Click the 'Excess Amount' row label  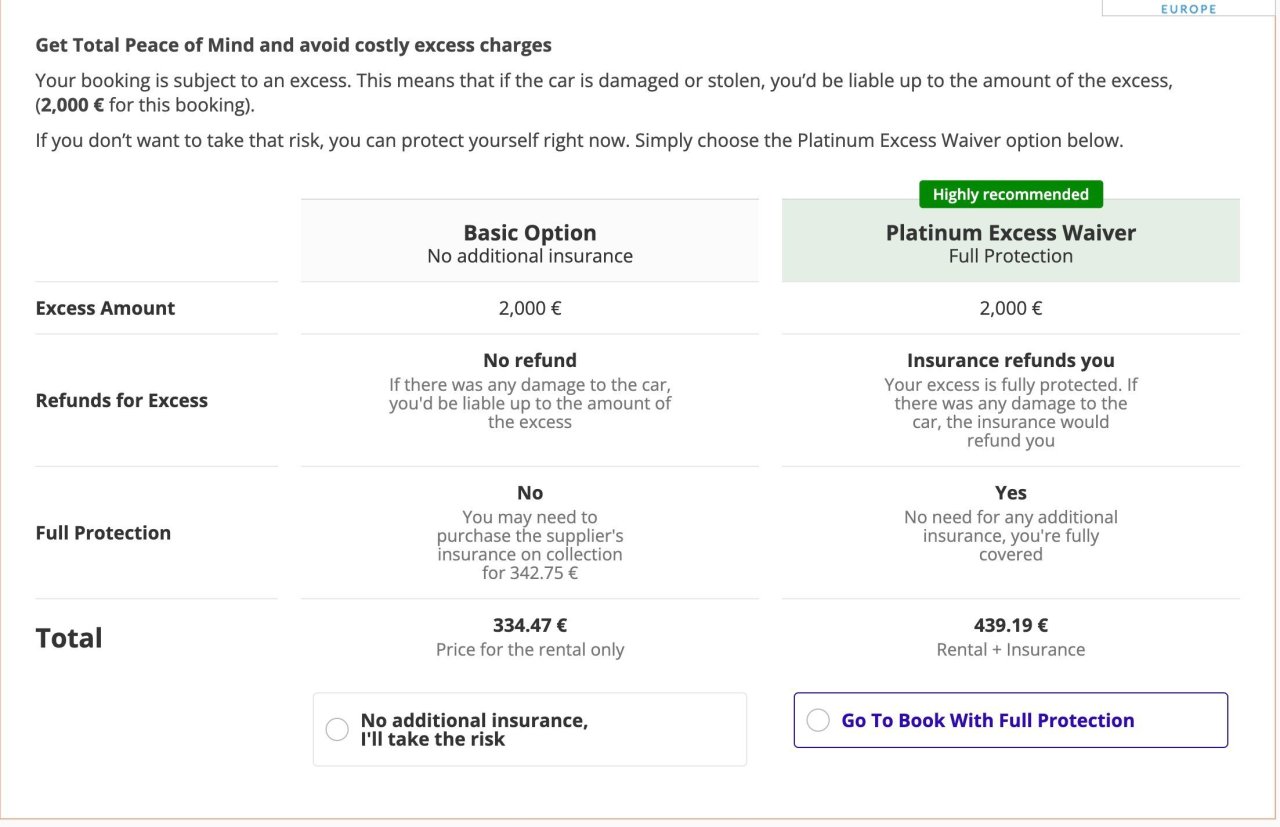tap(105, 308)
